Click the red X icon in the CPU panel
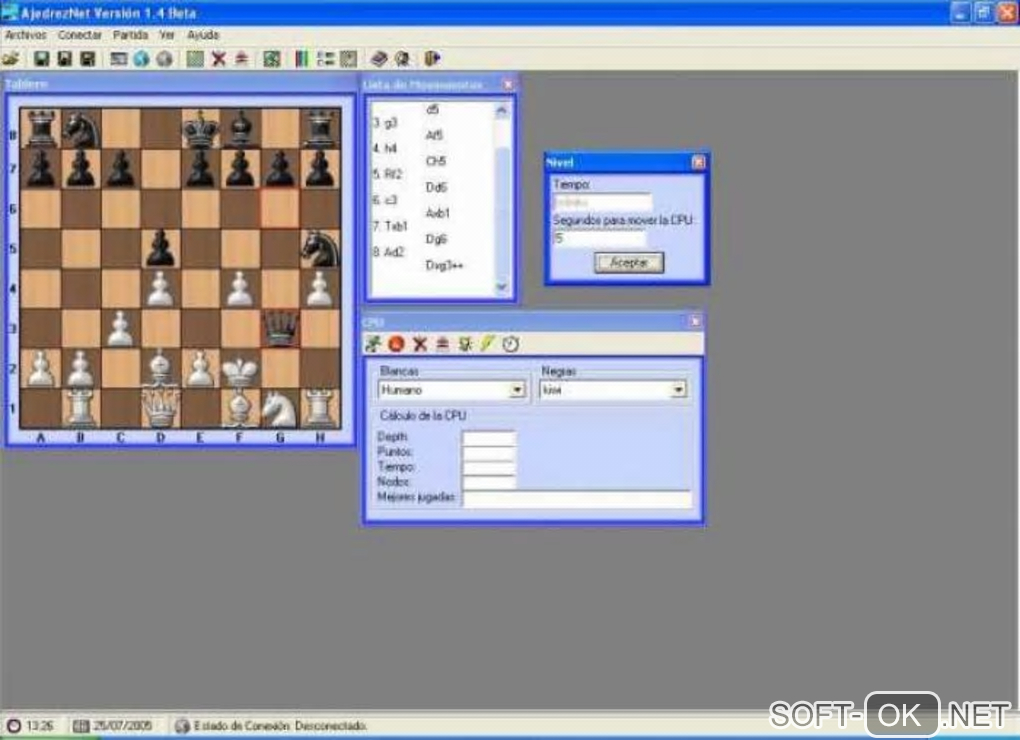Screen dimensions: 1020x740 click(420, 344)
